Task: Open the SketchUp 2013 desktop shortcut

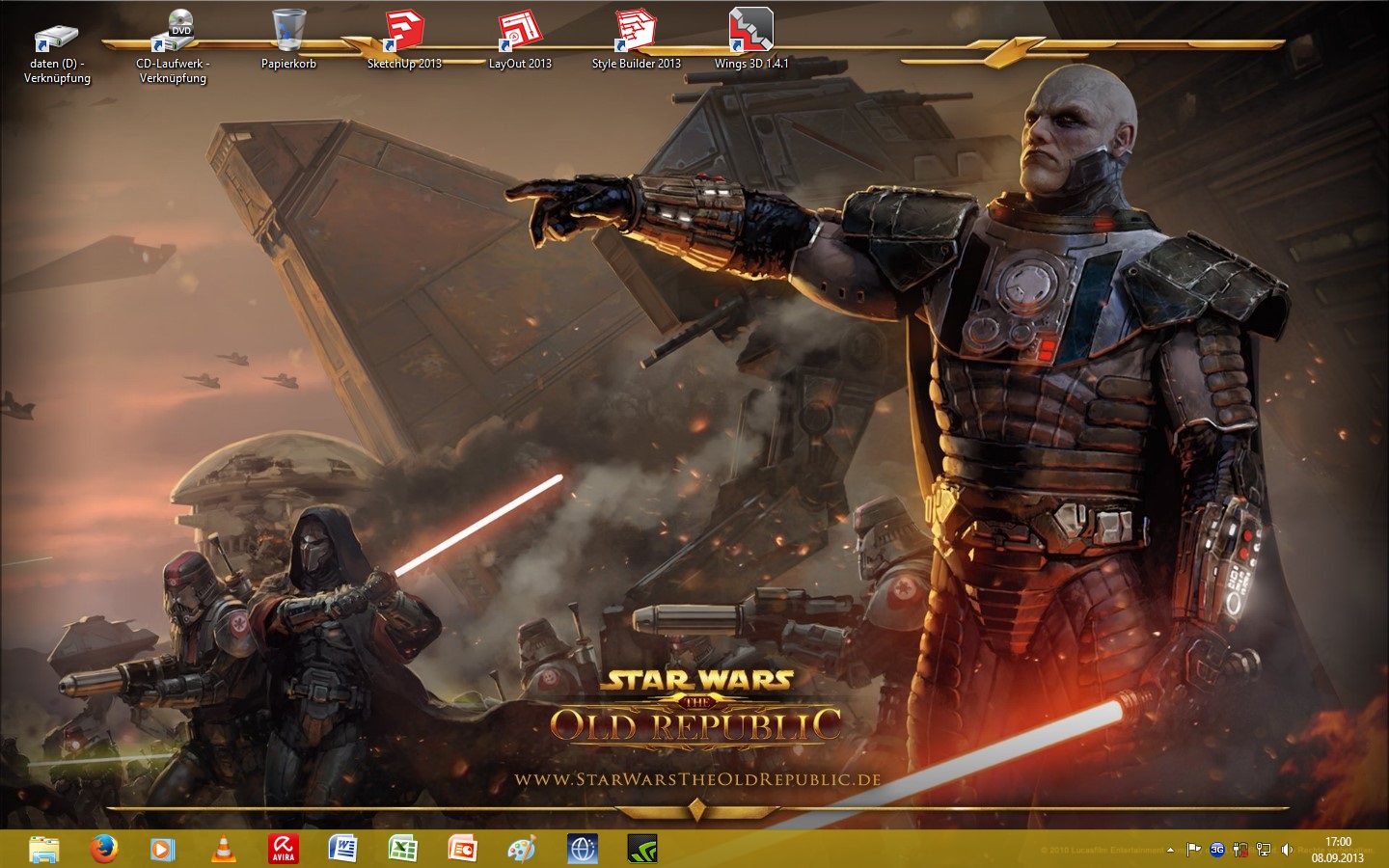Action: click(x=404, y=34)
